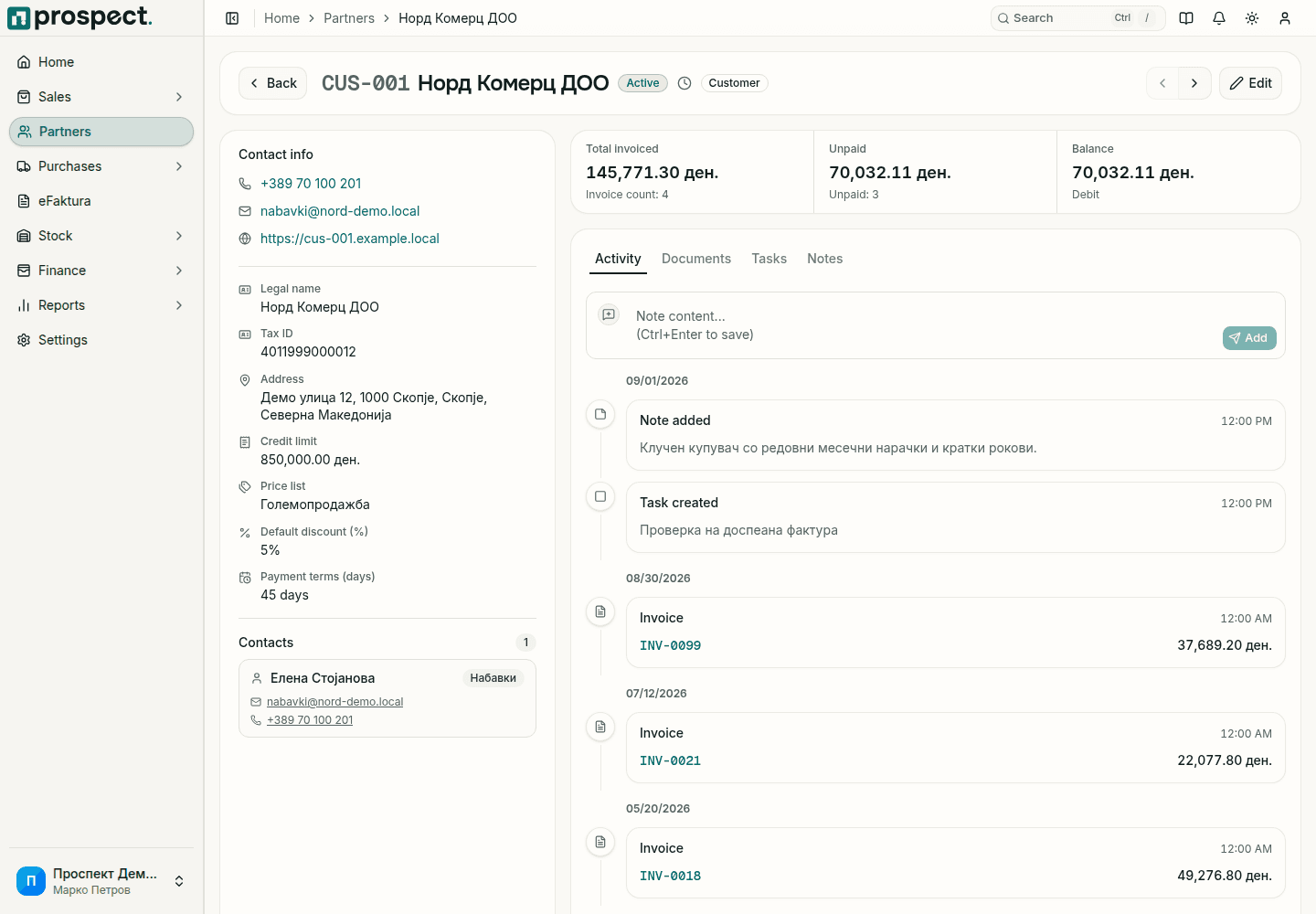1316x914 pixels.
Task: Open the company switcher Проспект Дем...
Action: 101,881
